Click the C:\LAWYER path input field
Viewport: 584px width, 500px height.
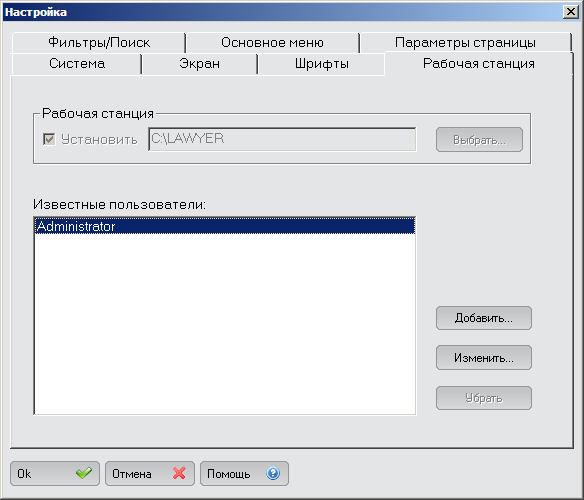pyautogui.click(x=282, y=139)
